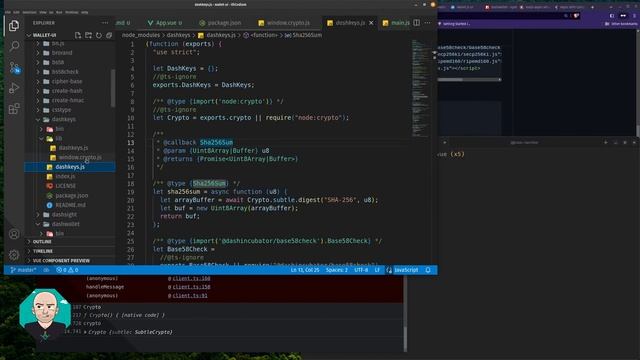The height and width of the screenshot is (360, 640).
Task: Split the editor to the right
Action: tap(416, 23)
